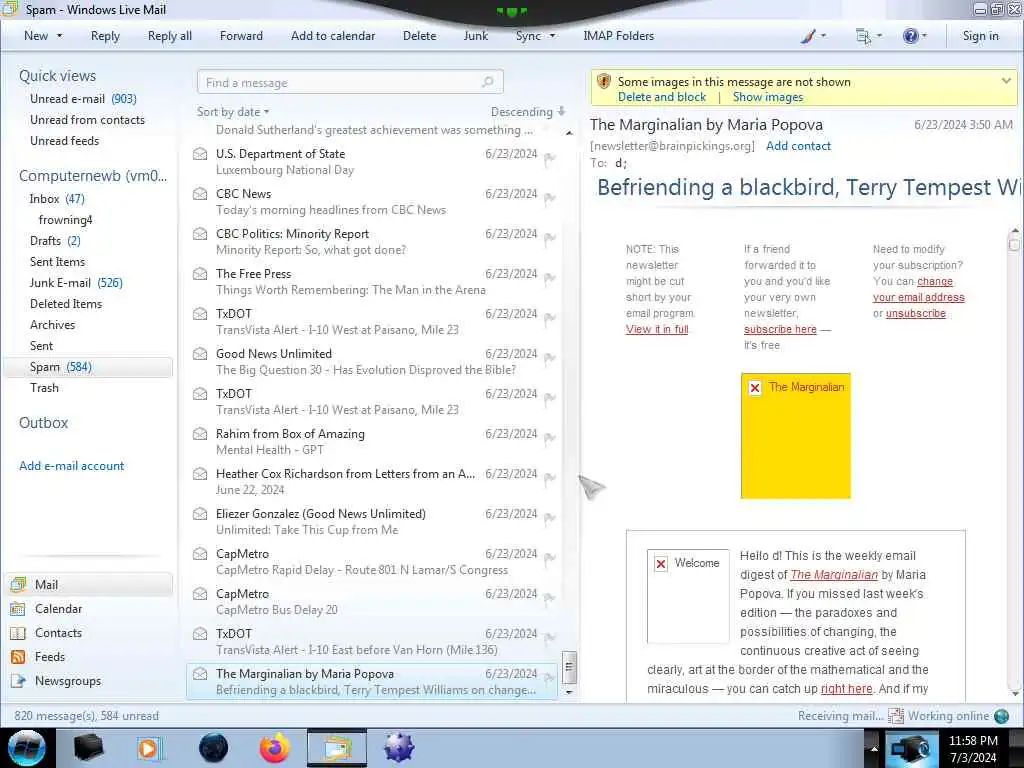Viewport: 1024px width, 768px height.
Task: Open the New message dropdown arrow
Action: tap(59, 36)
